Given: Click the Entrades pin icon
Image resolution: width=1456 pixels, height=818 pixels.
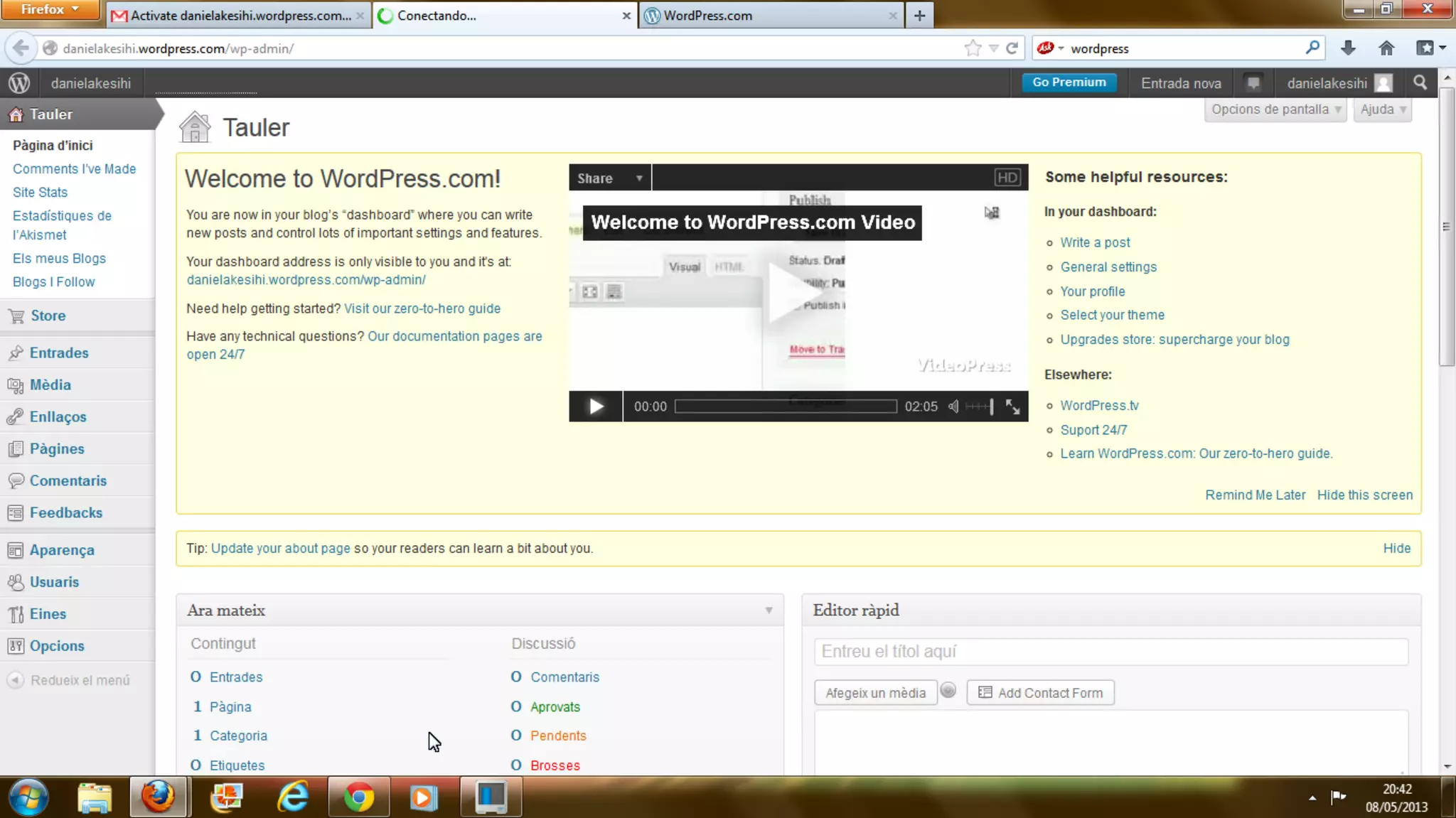Looking at the screenshot, I should 16,353.
